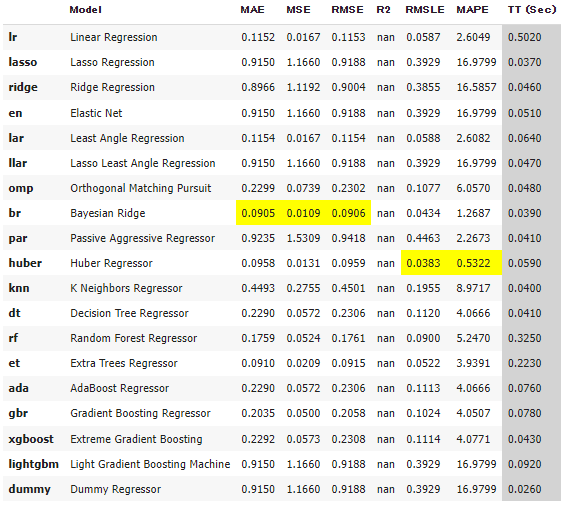Select the lasso row index label
The width and height of the screenshot is (568, 508).
point(22,62)
